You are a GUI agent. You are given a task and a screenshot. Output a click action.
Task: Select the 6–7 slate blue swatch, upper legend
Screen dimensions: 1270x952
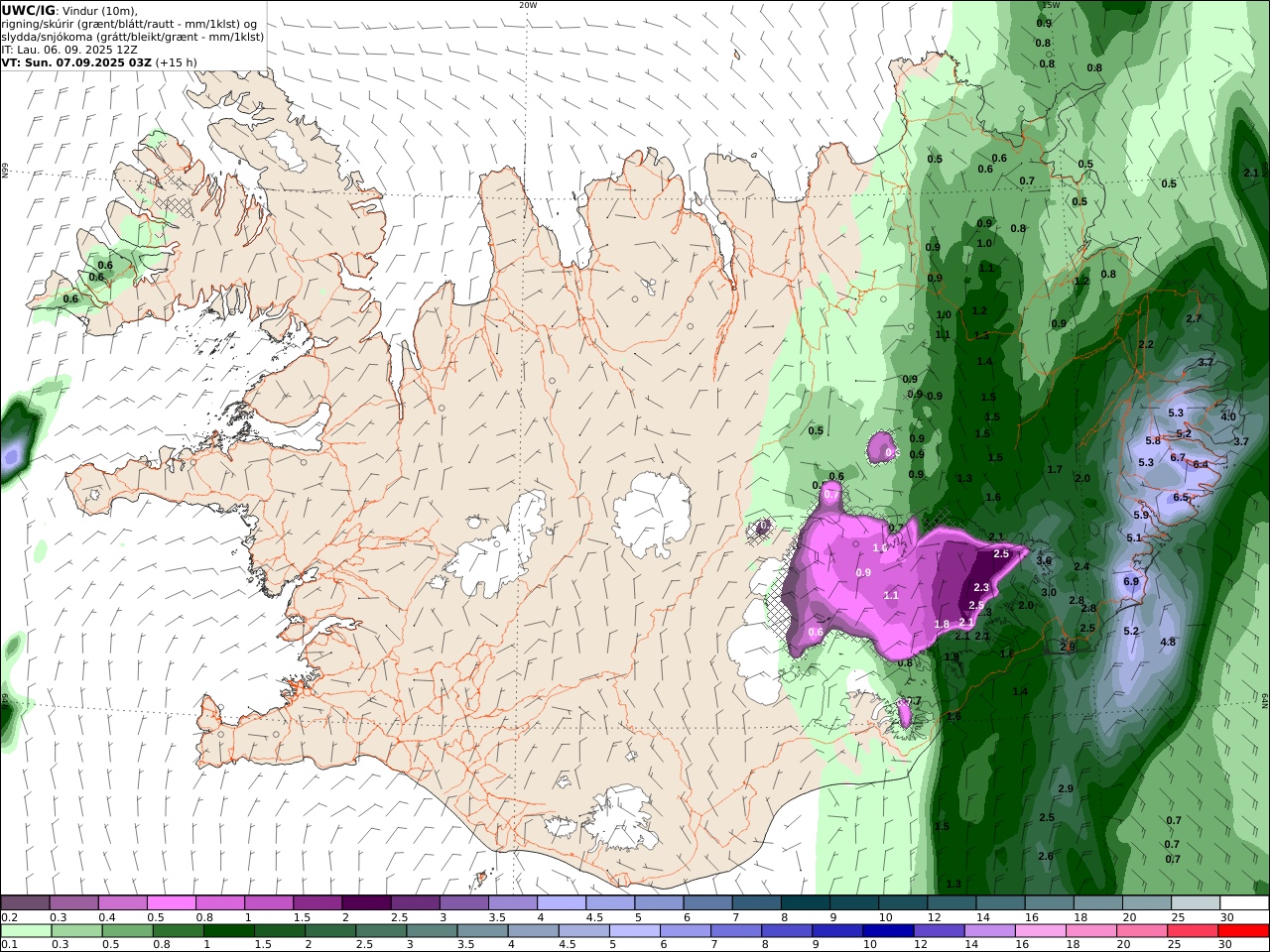tap(707, 903)
